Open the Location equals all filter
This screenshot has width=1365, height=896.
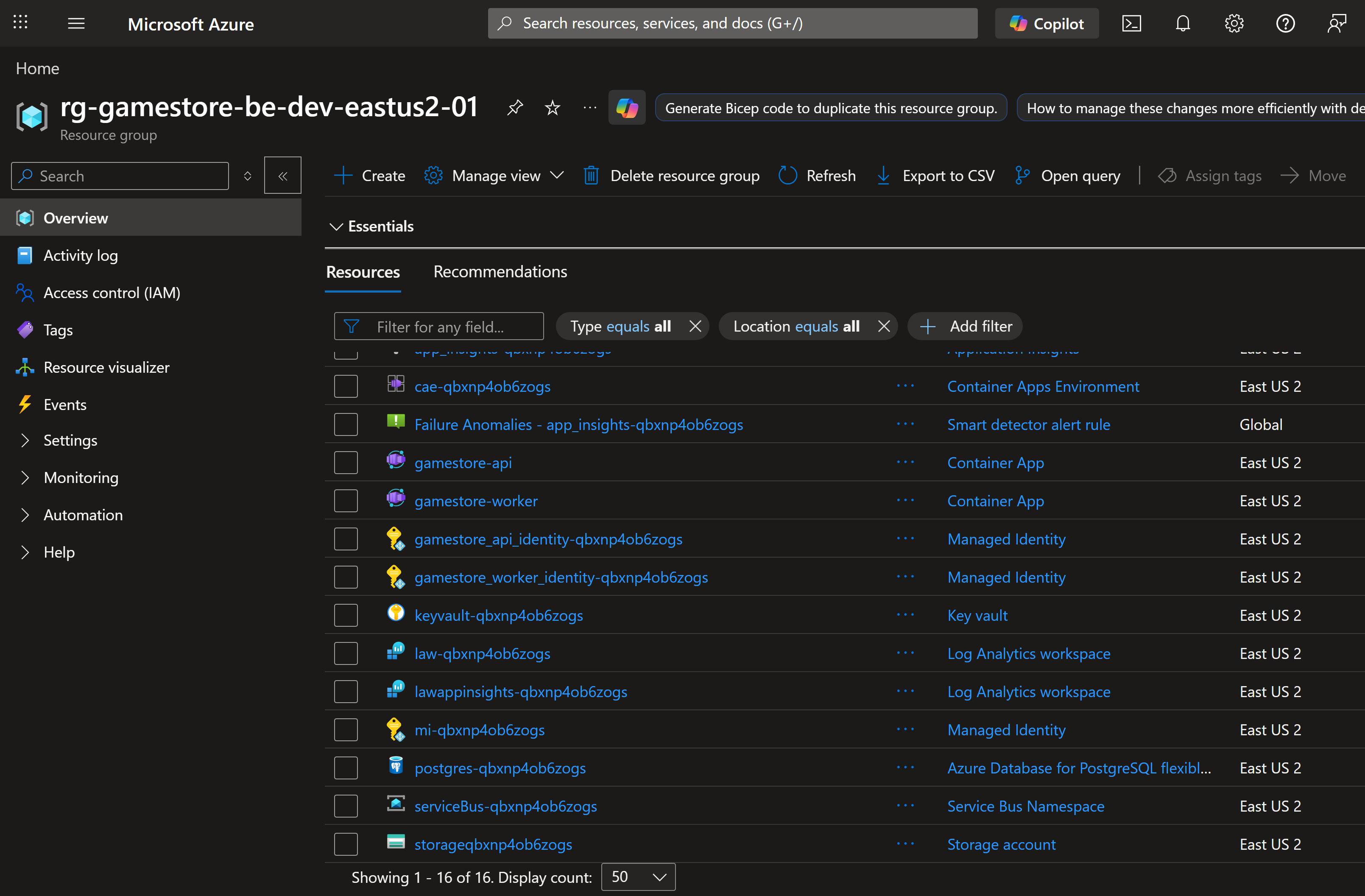[x=796, y=327]
